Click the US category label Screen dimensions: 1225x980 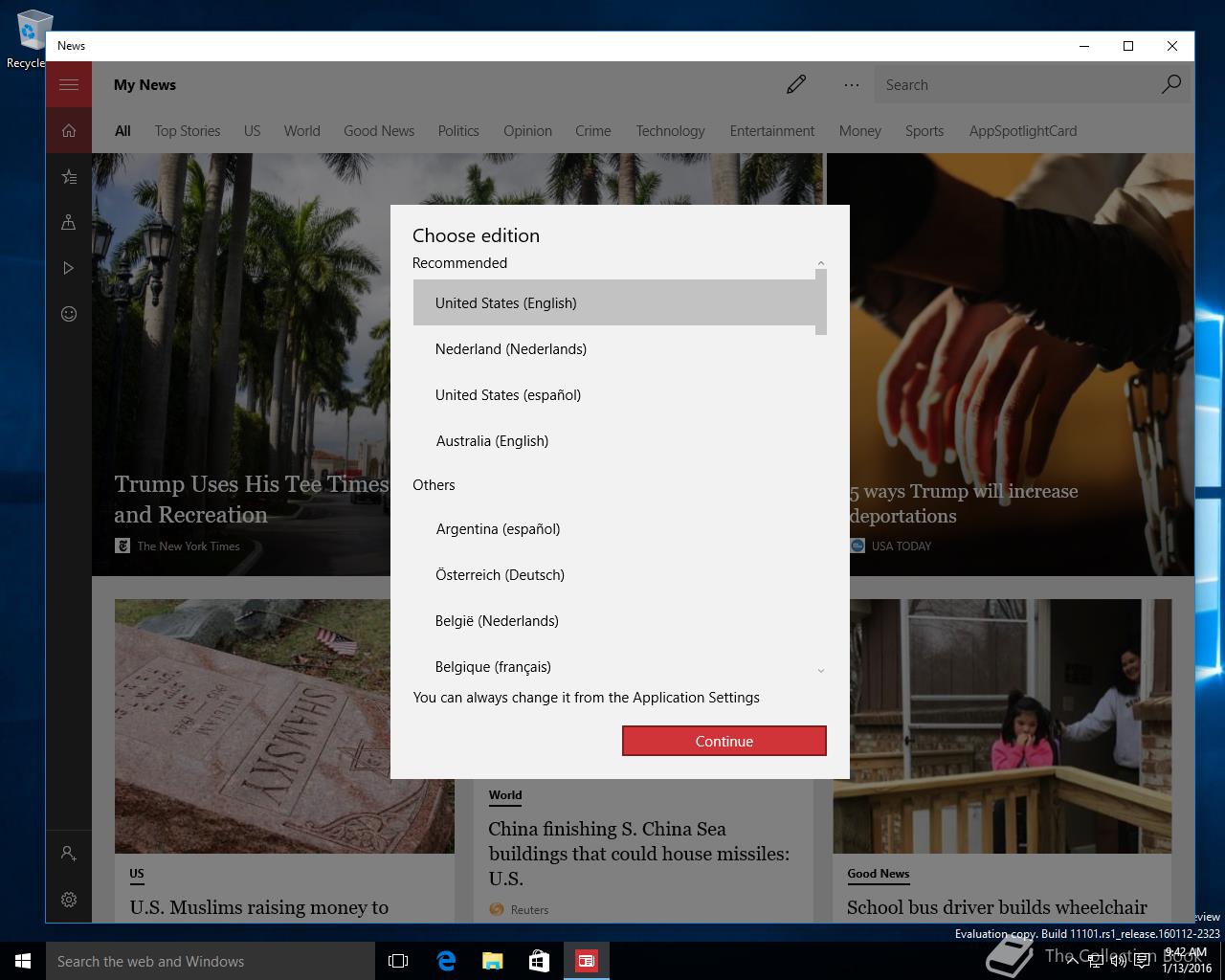[137, 874]
